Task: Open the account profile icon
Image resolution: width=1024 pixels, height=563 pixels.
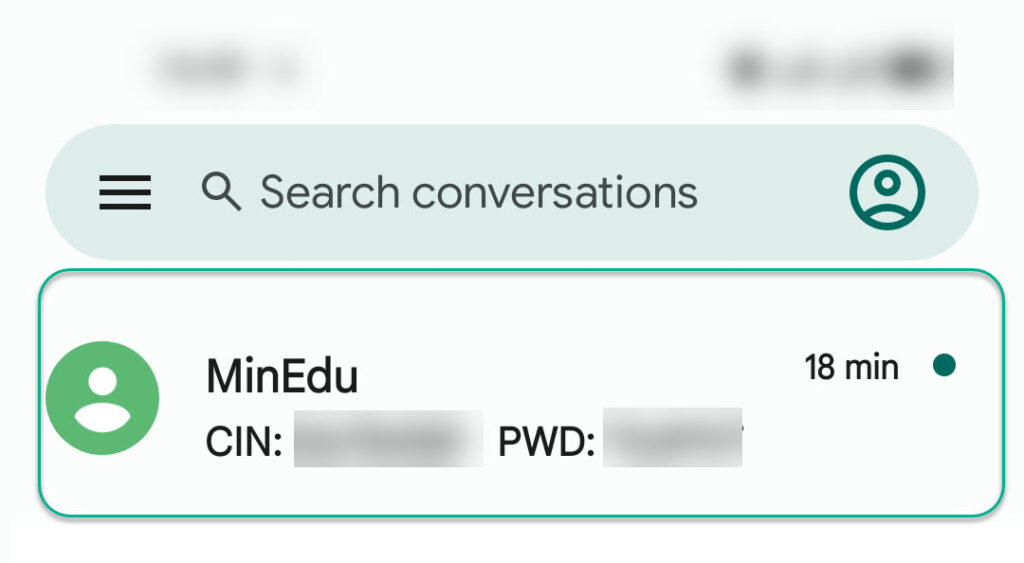Action: 887,192
